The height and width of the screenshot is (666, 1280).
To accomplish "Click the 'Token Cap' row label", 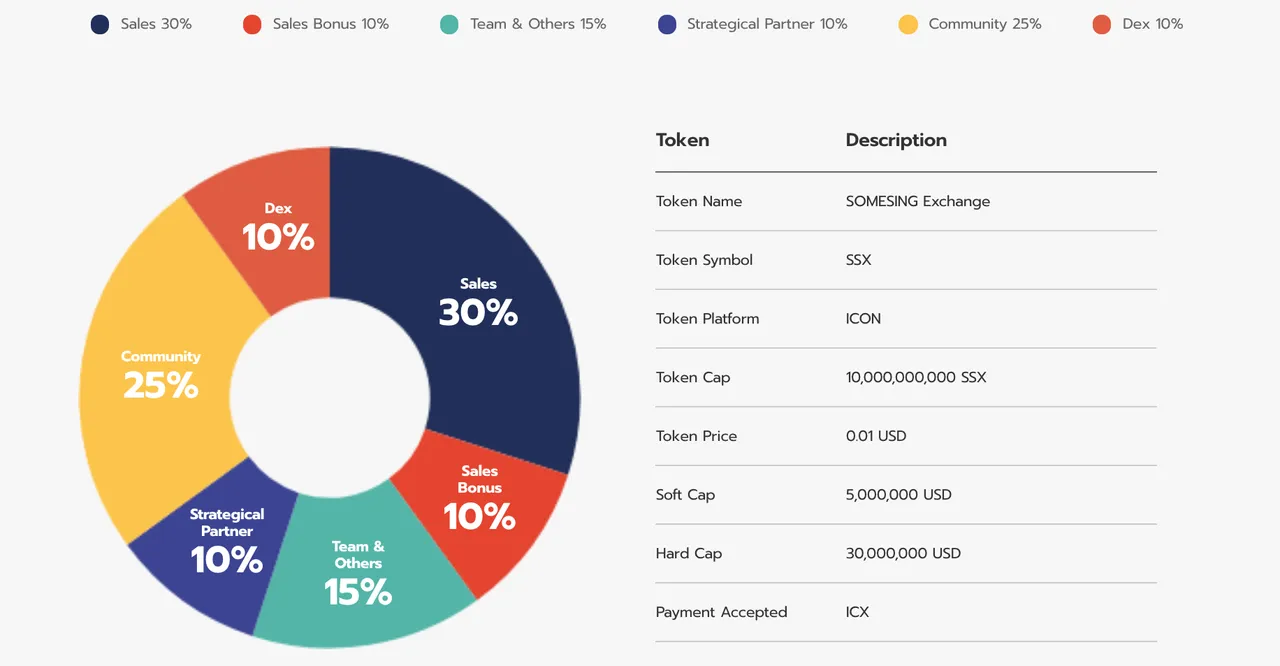I will 693,377.
